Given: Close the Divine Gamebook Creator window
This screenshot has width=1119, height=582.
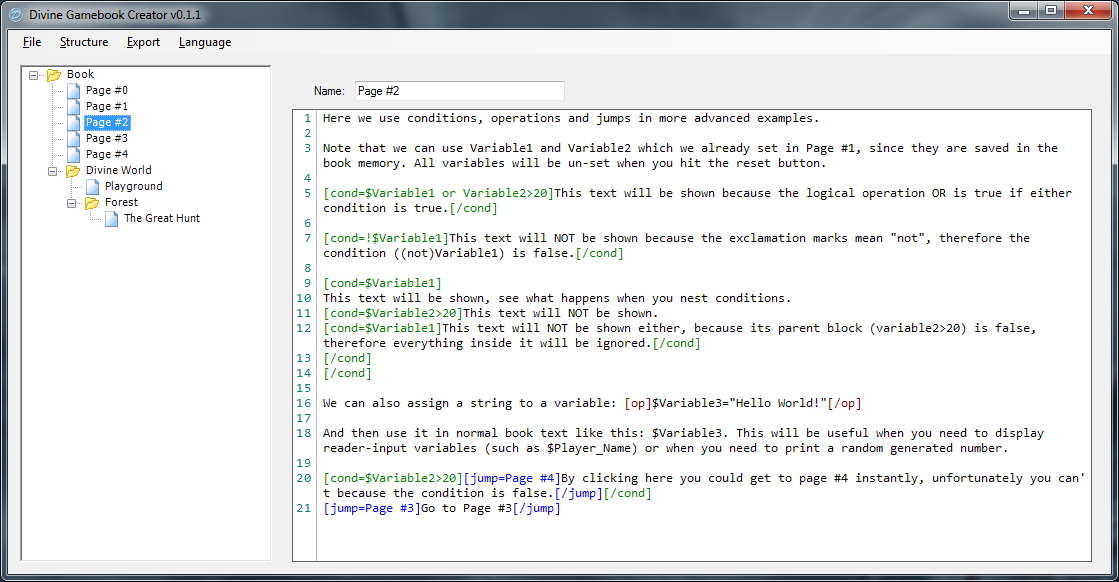Looking at the screenshot, I should tap(1088, 11).
